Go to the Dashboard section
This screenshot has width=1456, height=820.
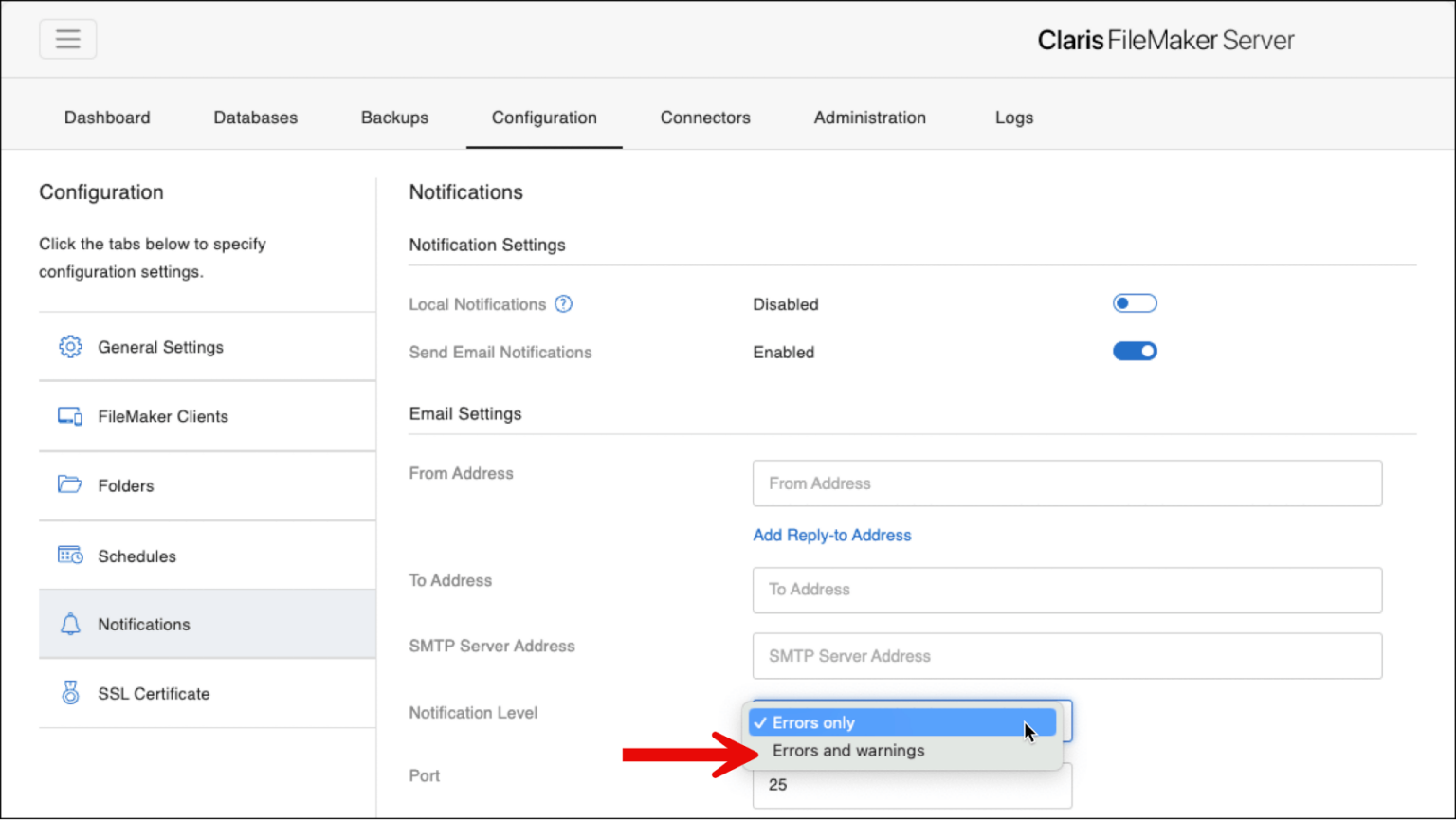(107, 118)
